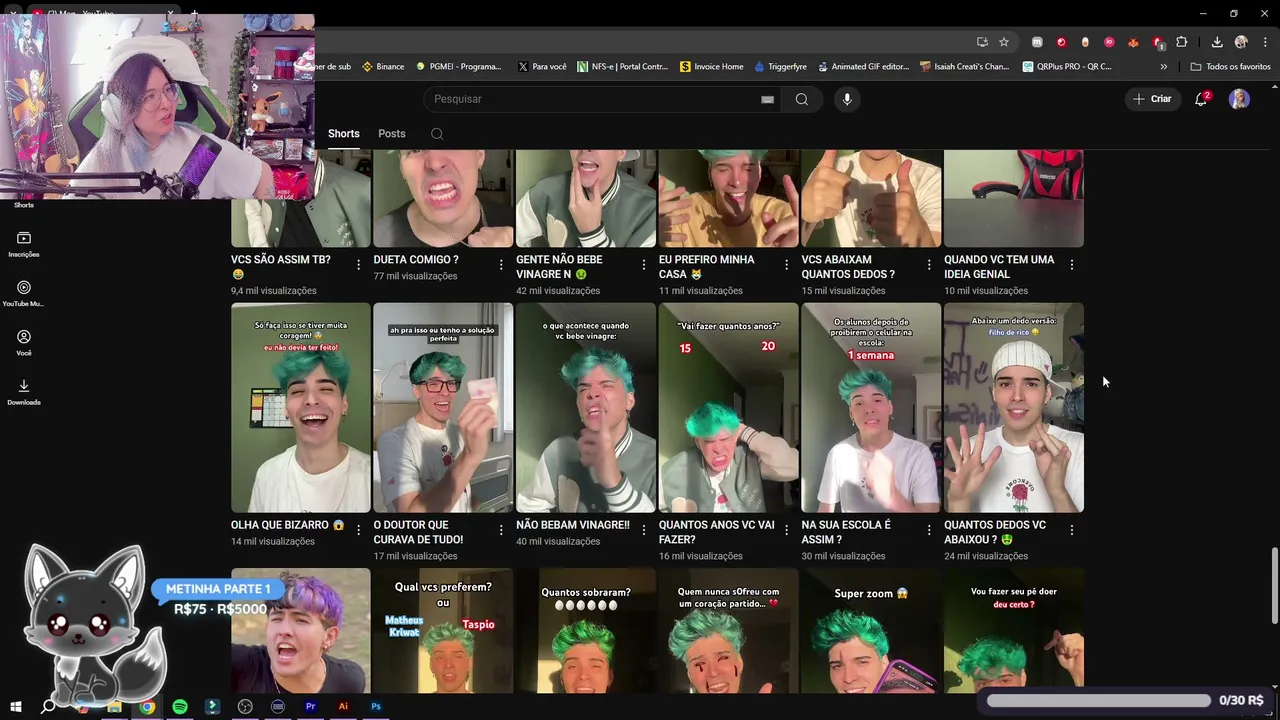
Task: Open options for NA SUA ESCOLA É ASSIM ?
Action: pyautogui.click(x=929, y=530)
